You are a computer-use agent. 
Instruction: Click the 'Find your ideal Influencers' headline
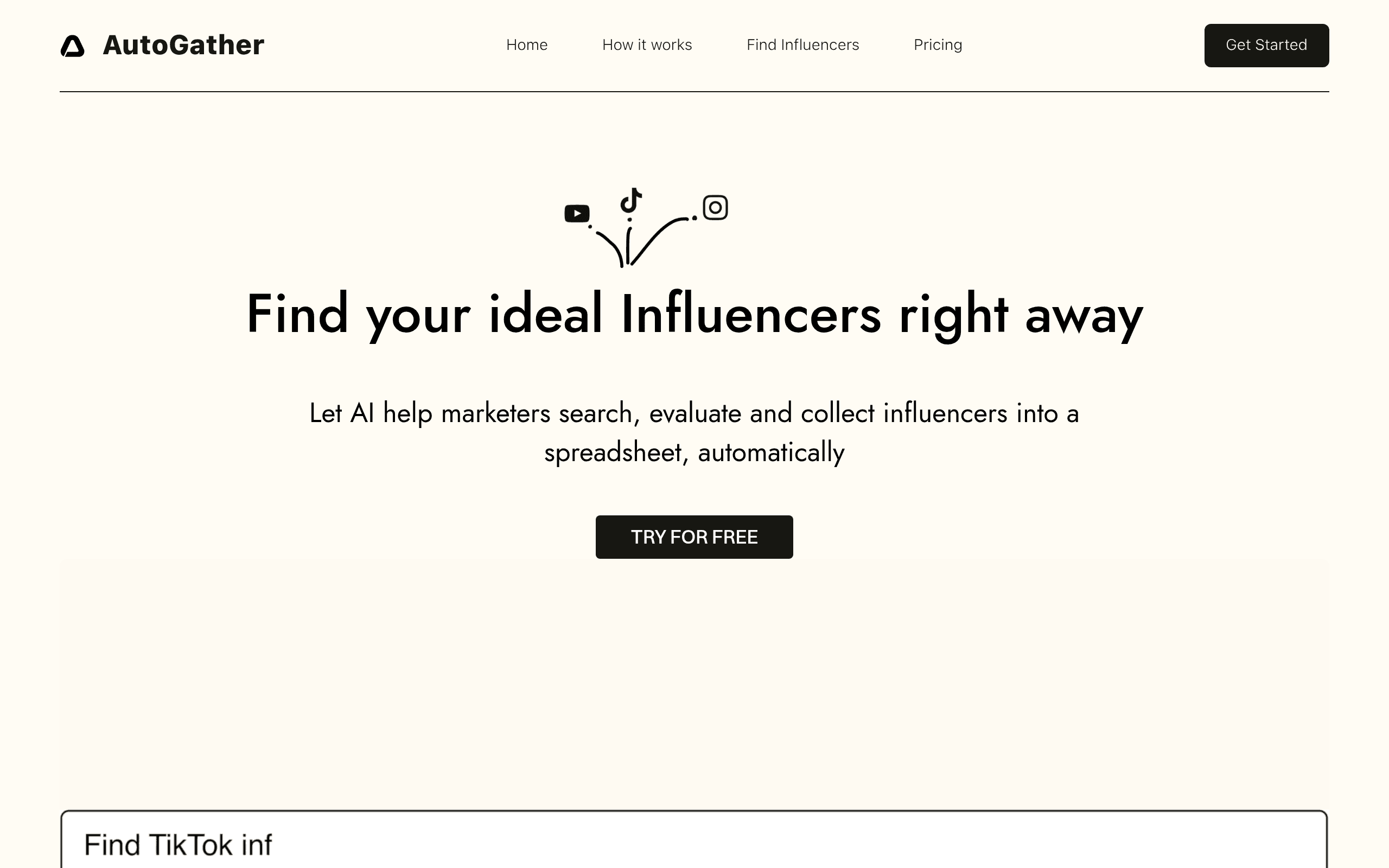click(x=694, y=314)
